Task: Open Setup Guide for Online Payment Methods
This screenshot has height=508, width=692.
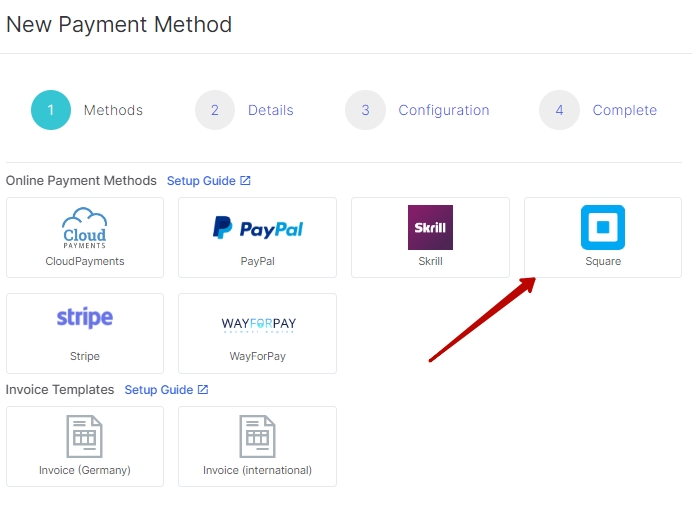Action: 201,181
